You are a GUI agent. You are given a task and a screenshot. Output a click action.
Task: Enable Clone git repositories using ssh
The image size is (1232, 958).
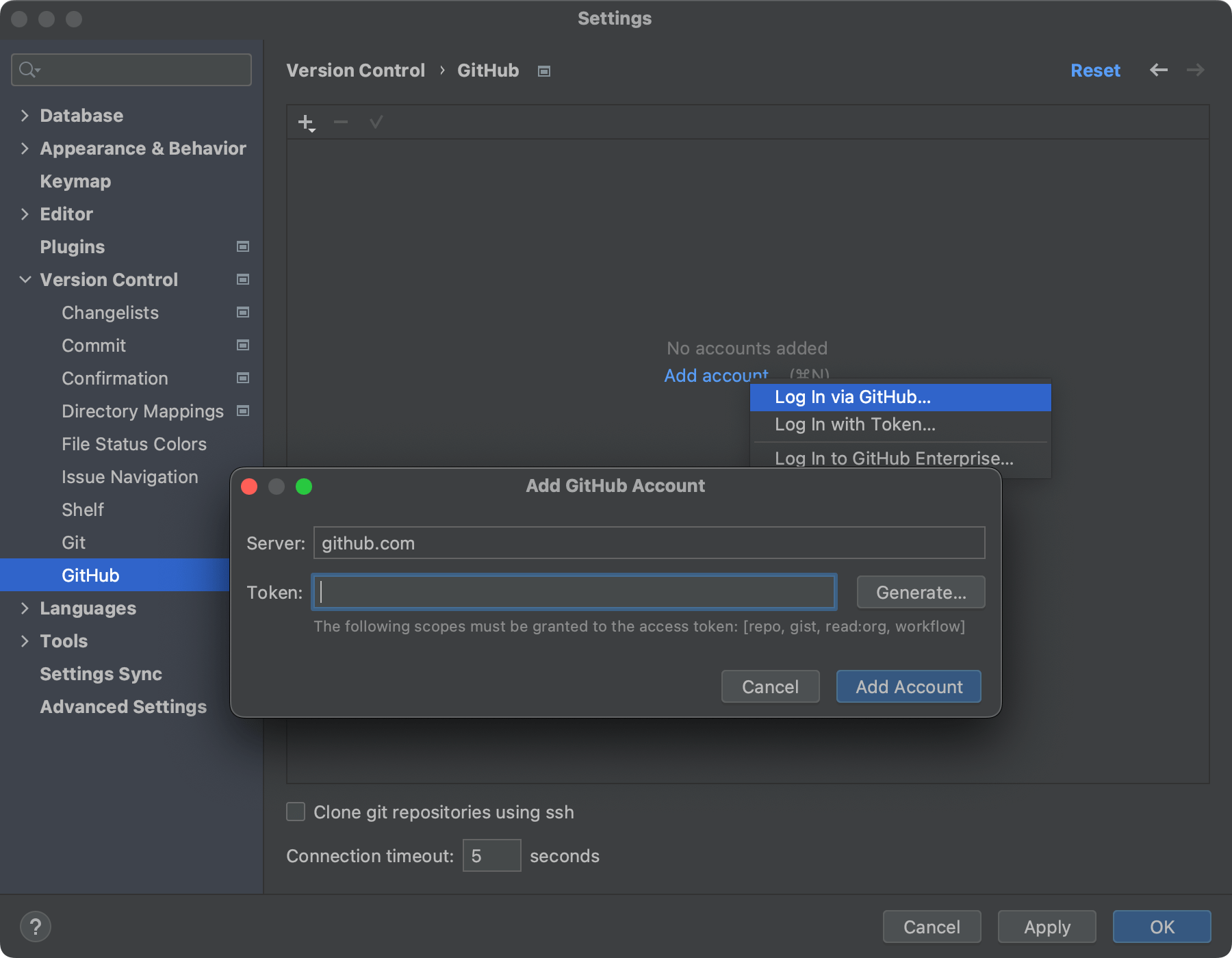pos(295,812)
